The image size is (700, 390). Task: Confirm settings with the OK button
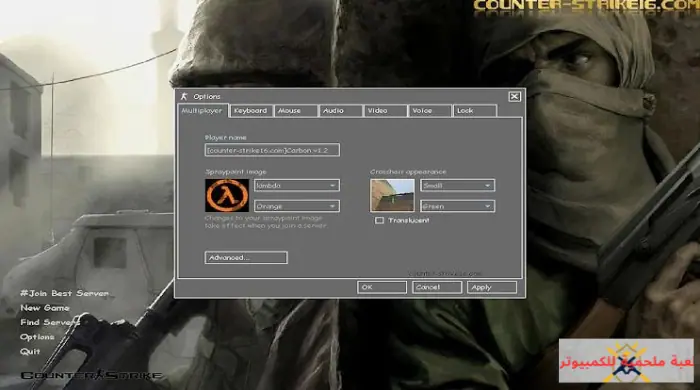pyautogui.click(x=382, y=287)
